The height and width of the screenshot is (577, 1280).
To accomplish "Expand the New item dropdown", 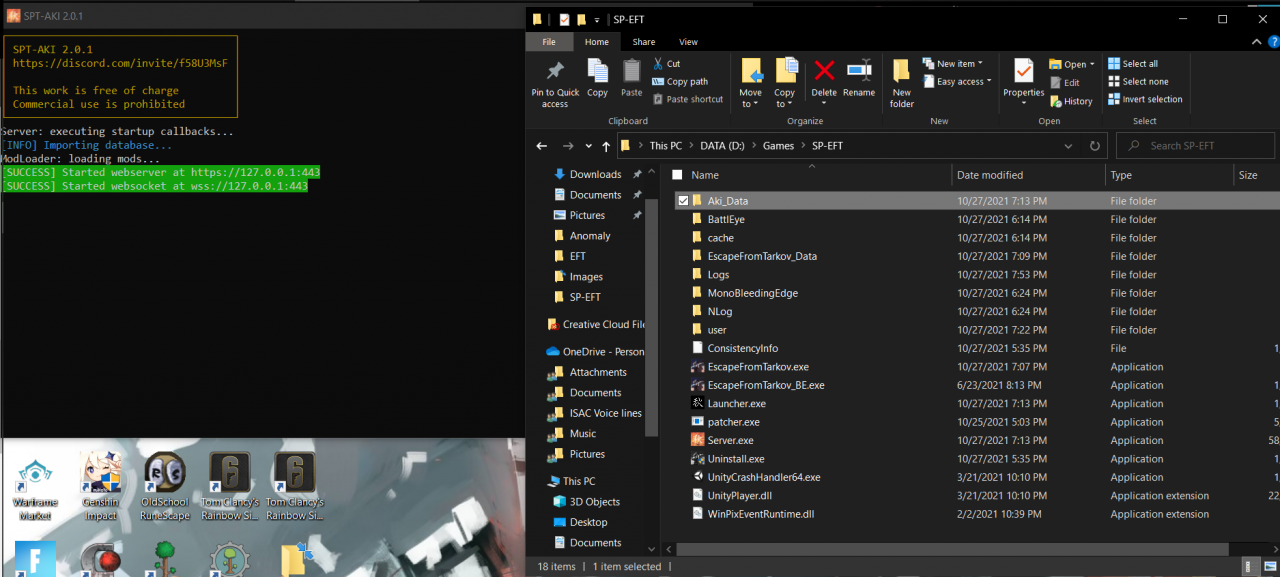I will (x=953, y=64).
